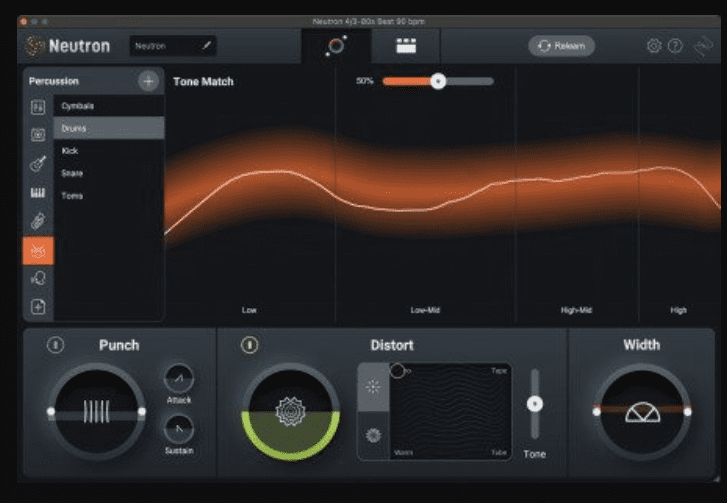Choose Kick in the Percussion list
This screenshot has height=503, width=727.
(x=109, y=151)
